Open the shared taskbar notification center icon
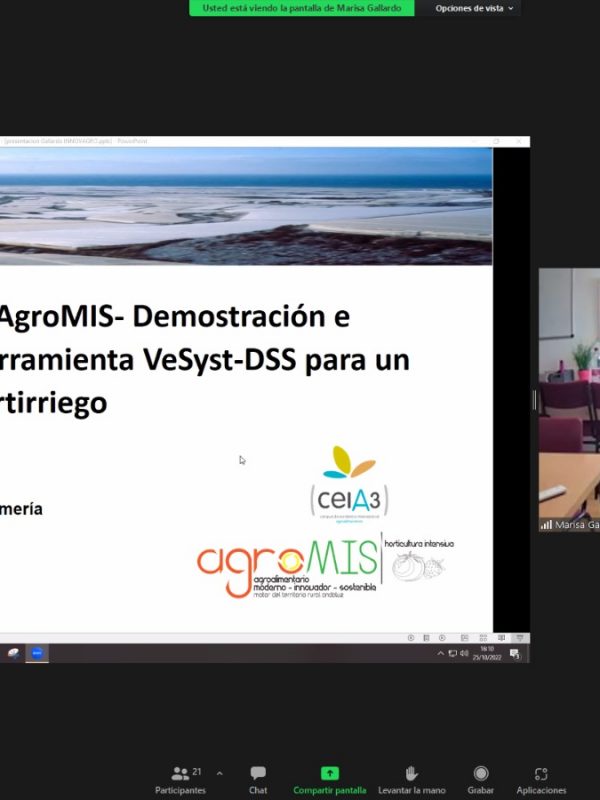Screen dimensions: 600x800 515,653
